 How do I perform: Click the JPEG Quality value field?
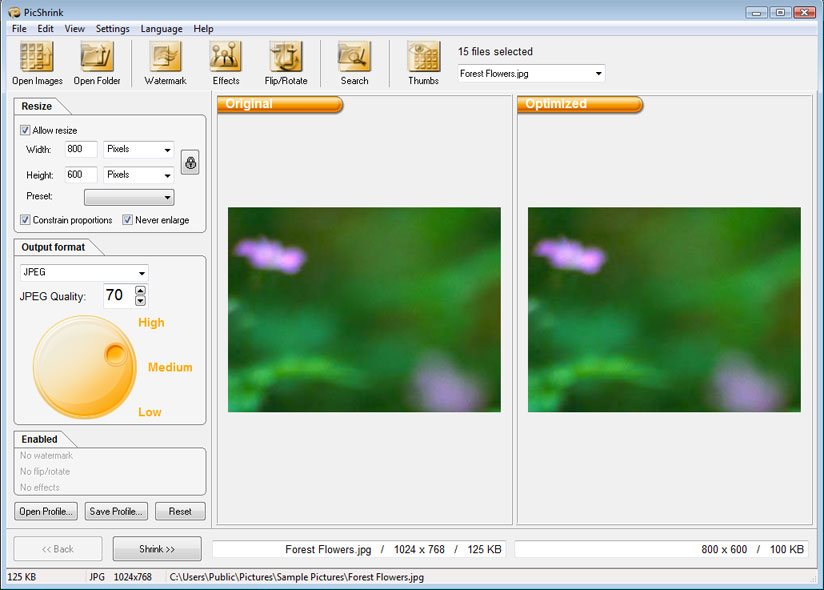[x=119, y=296]
